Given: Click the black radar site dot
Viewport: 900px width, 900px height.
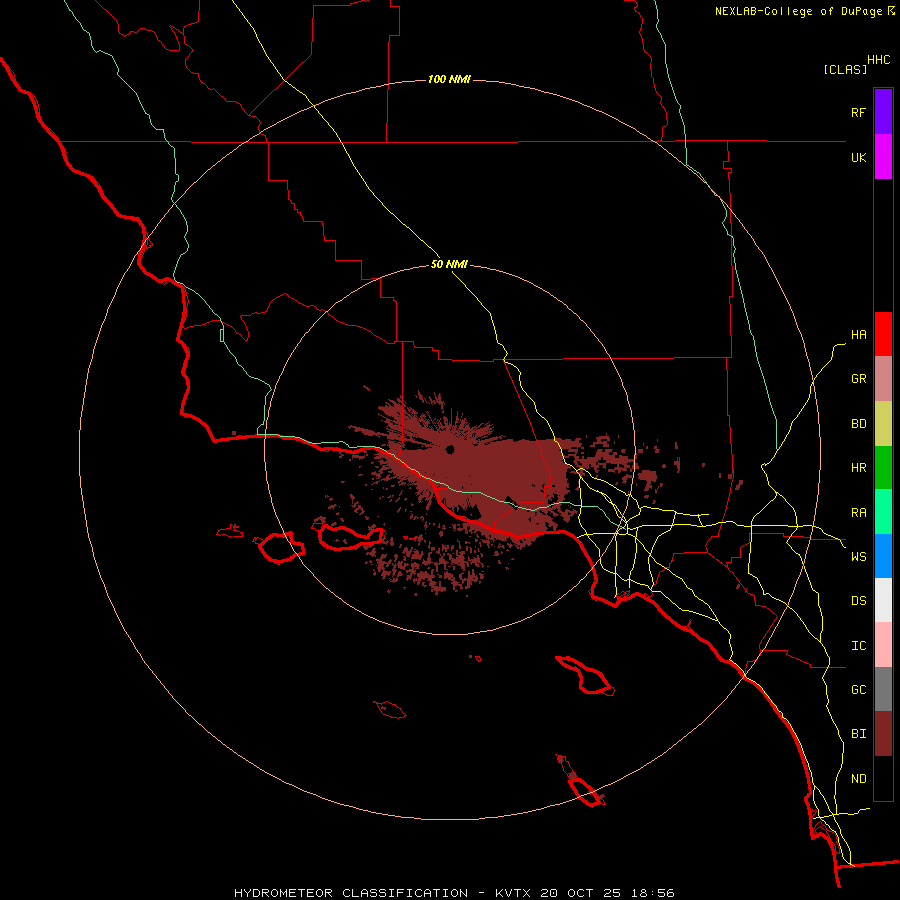Looking at the screenshot, I should [449, 449].
